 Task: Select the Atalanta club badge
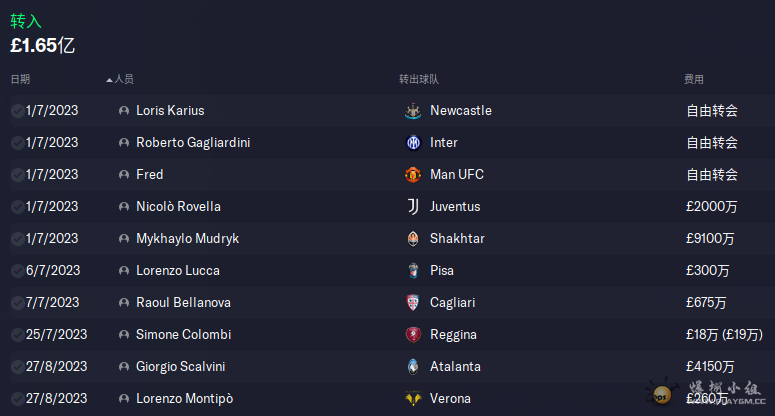pyautogui.click(x=413, y=367)
